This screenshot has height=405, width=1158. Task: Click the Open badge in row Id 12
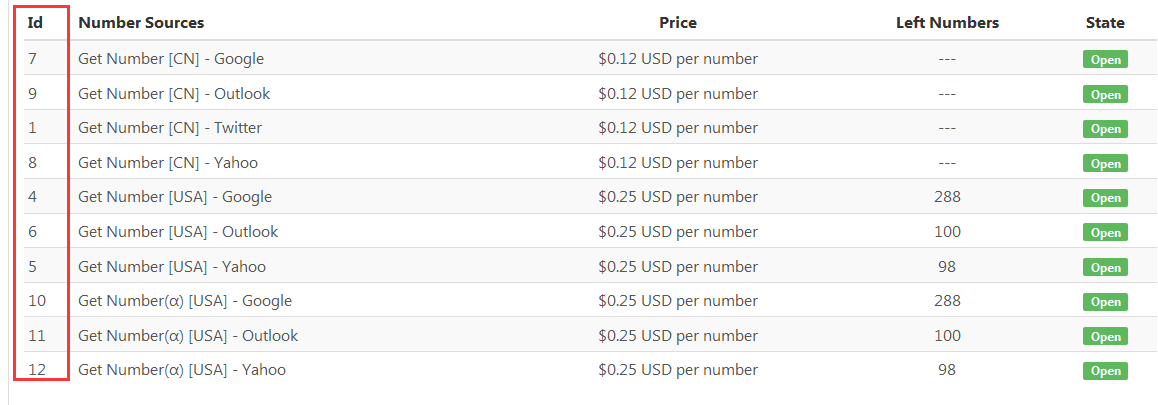1105,371
